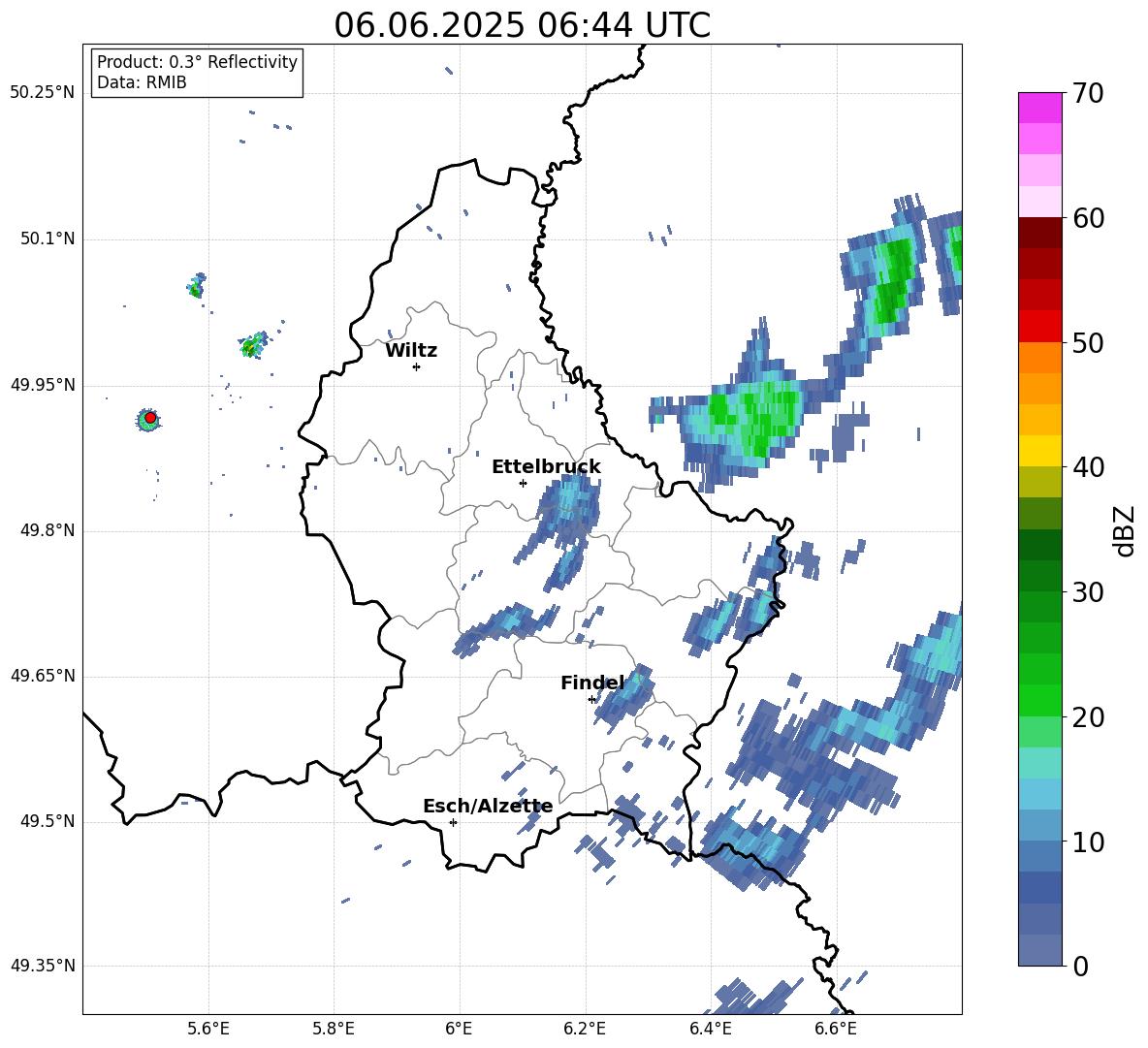Click the 6.4°E longitude label
The width and height of the screenshot is (1148, 1048).
coord(710,1029)
